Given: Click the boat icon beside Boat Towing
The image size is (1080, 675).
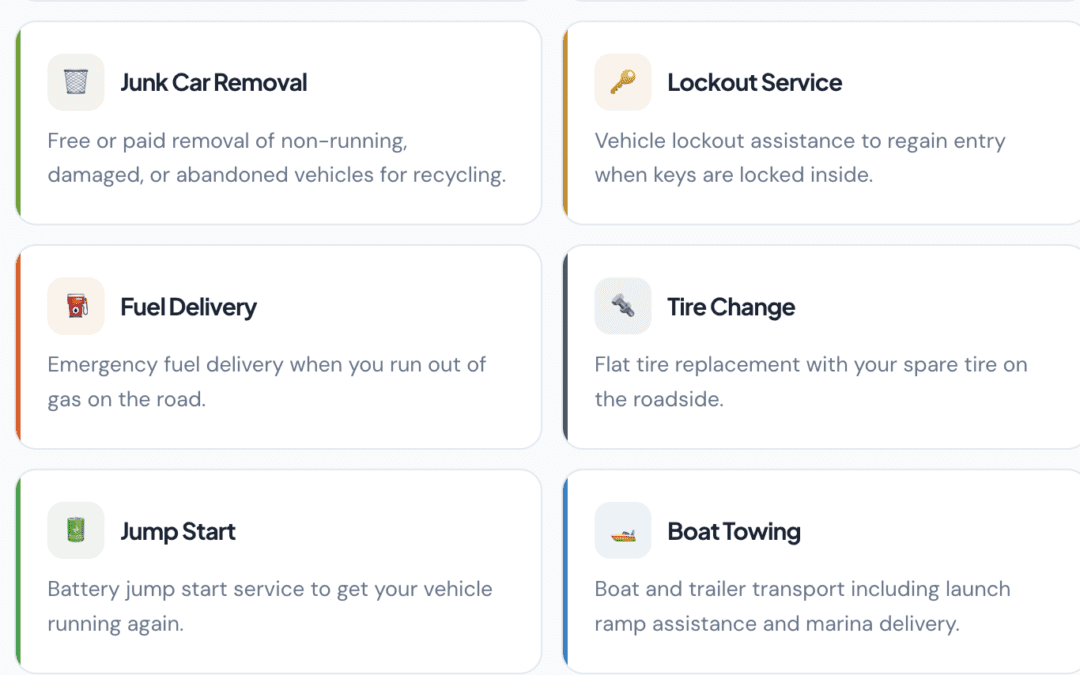Looking at the screenshot, I should 623,530.
